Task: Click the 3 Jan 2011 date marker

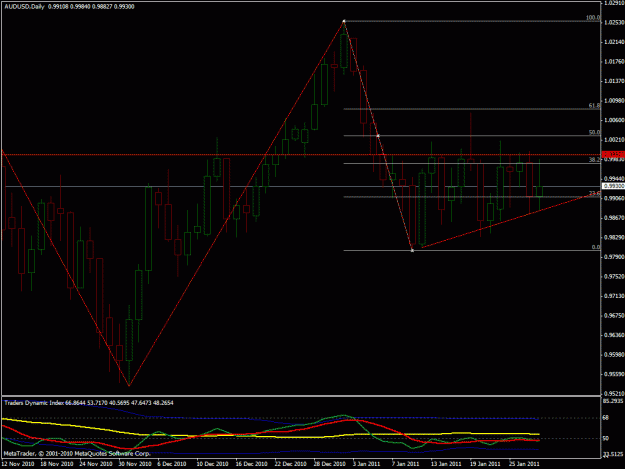Action: [366, 464]
